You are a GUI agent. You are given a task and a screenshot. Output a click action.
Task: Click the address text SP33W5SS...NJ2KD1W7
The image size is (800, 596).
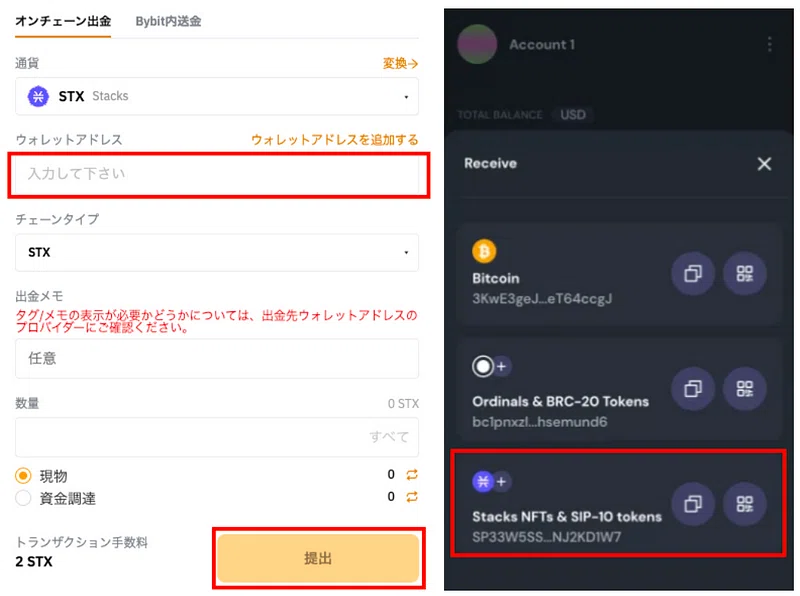pos(546,537)
